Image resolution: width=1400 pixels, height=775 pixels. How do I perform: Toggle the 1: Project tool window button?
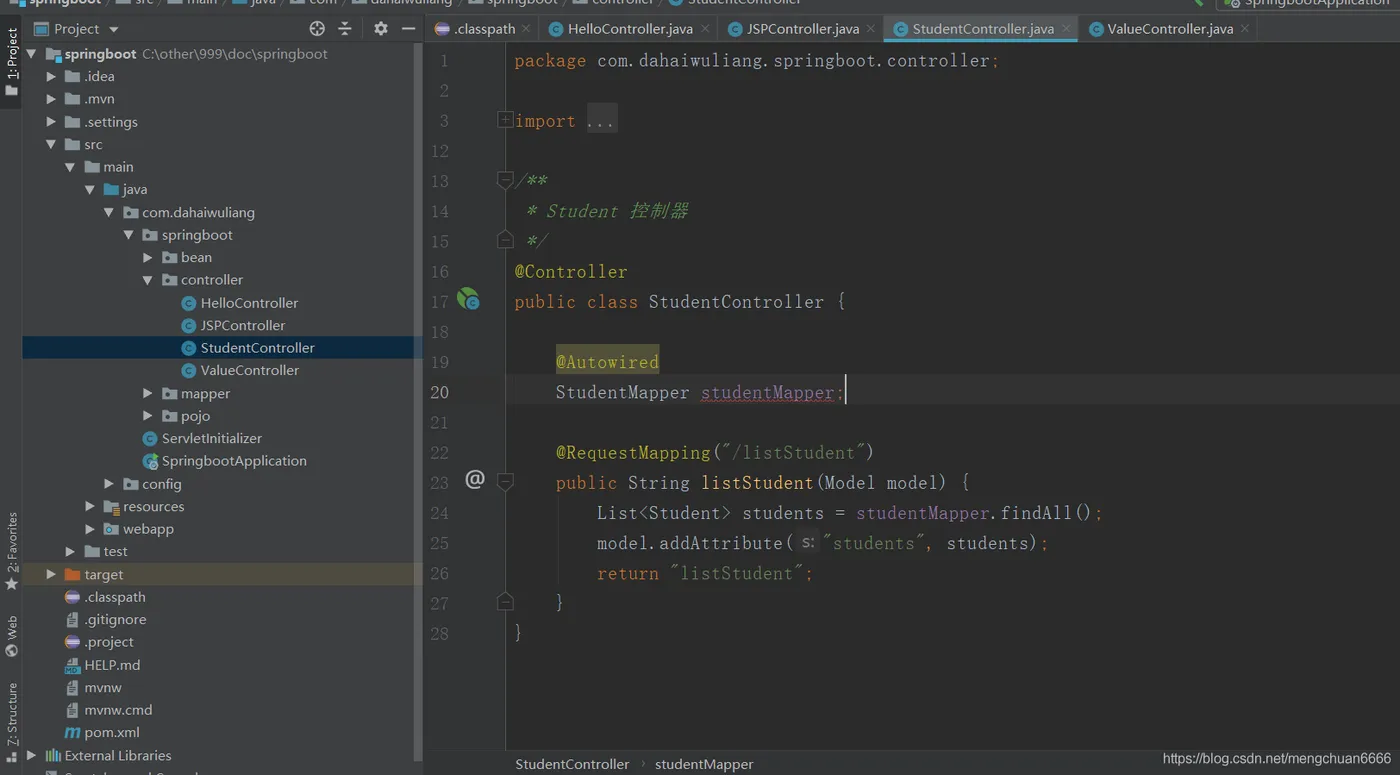click(x=12, y=60)
